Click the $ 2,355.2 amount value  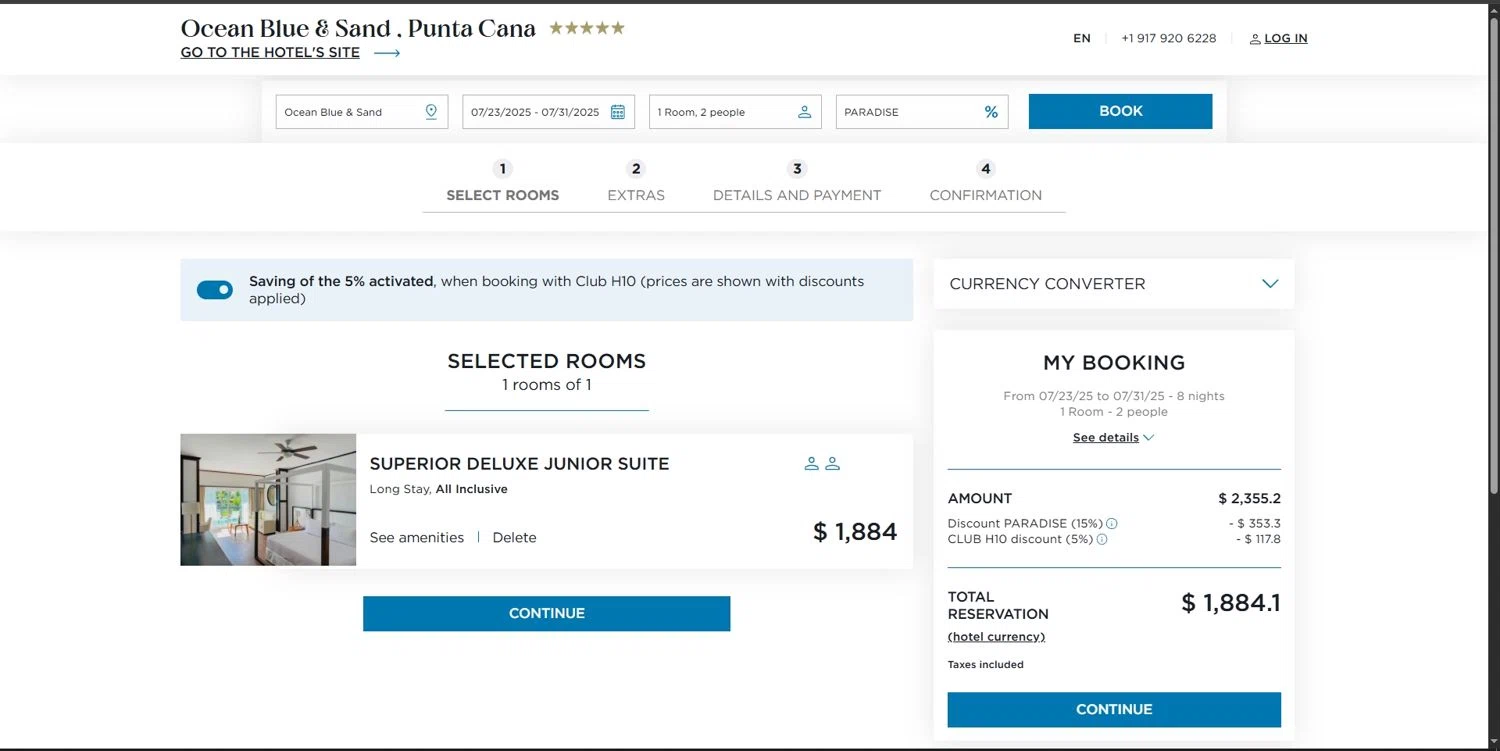point(1250,499)
